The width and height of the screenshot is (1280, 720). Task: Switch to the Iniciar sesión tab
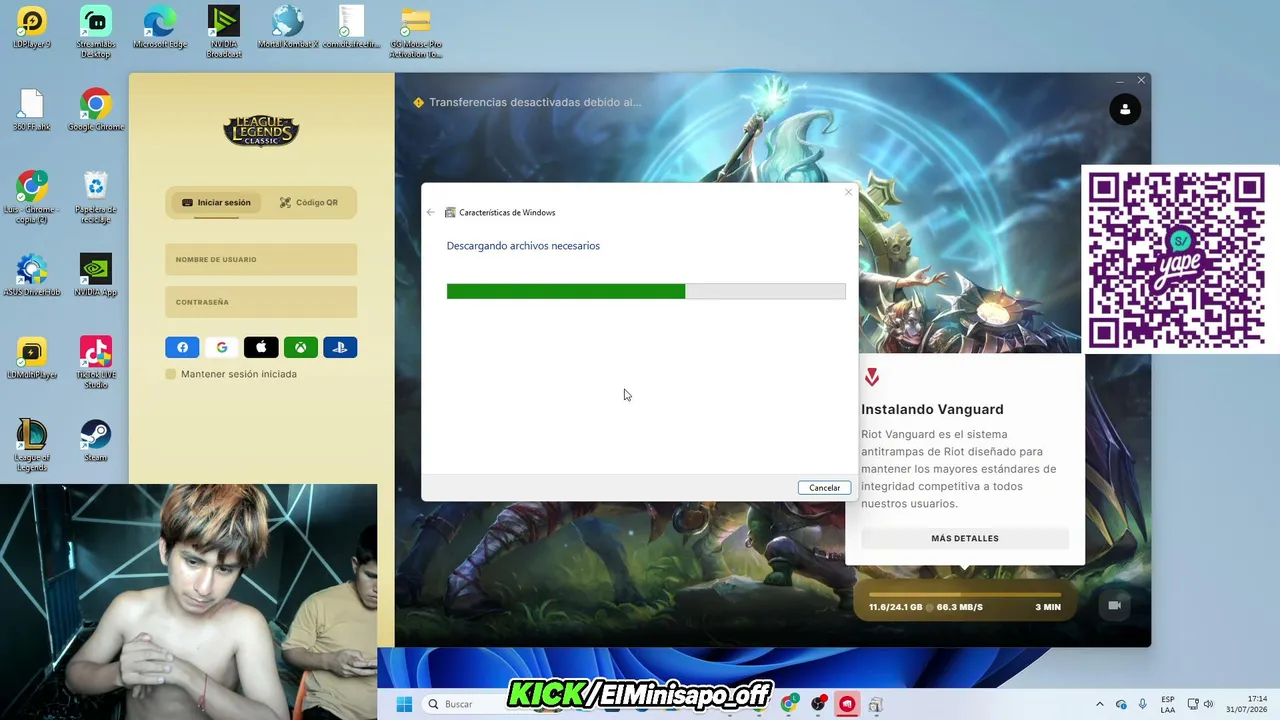[x=217, y=202]
